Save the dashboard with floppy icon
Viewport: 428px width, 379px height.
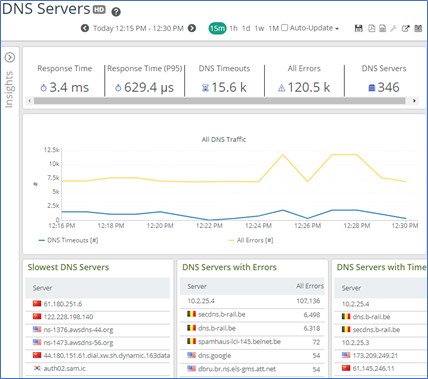(359, 28)
